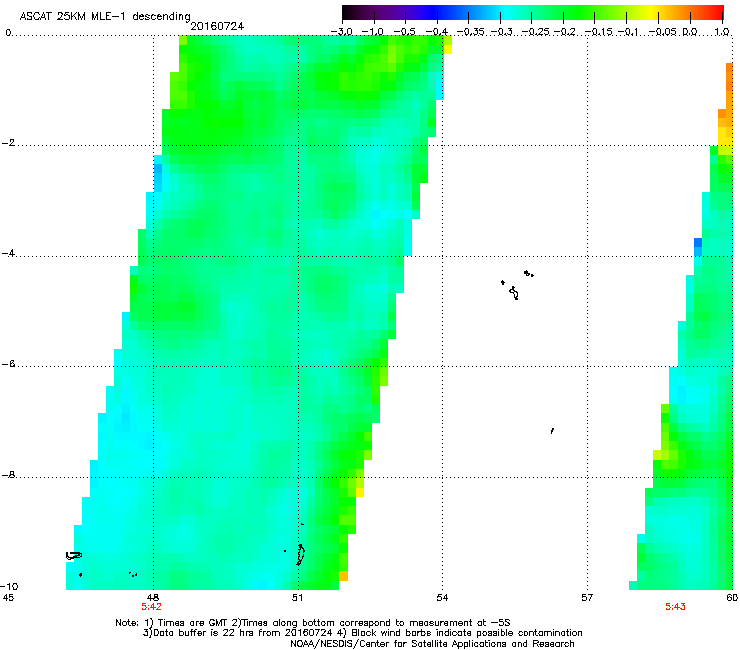740x650 pixels.
Task: Click the NOAA/NESDIS credit line
Action: point(432,644)
